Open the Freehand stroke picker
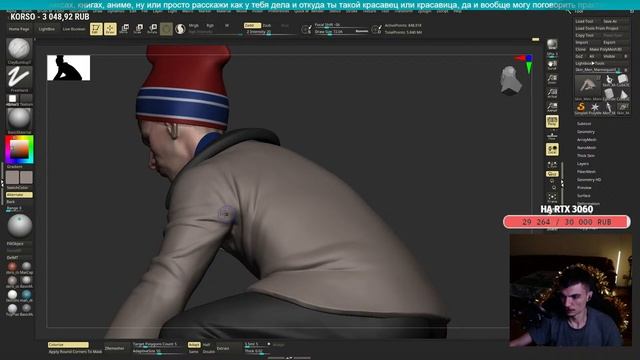Image resolution: width=640 pixels, height=360 pixels. [19, 77]
